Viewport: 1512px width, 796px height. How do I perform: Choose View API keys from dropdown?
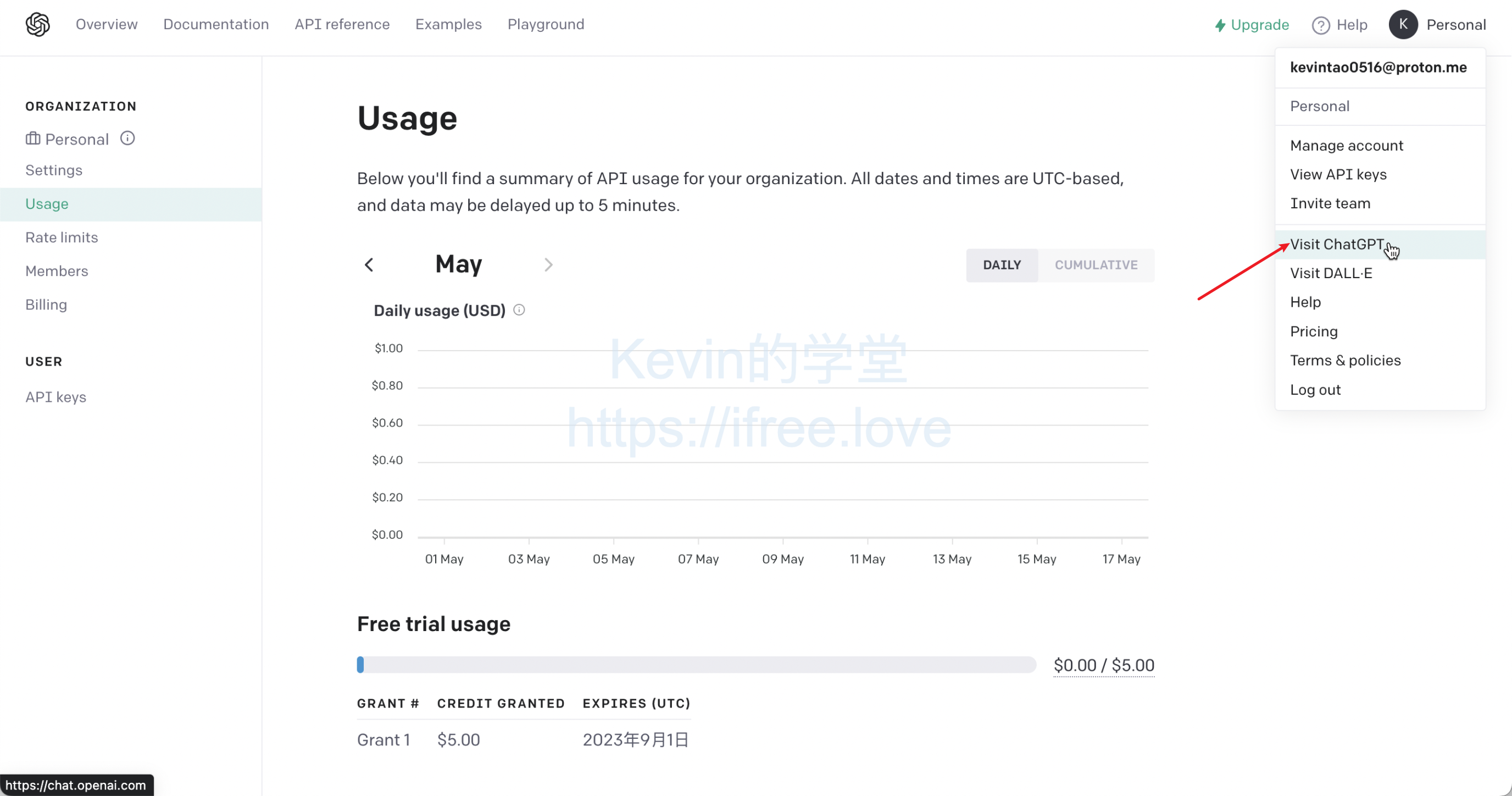[x=1338, y=174]
